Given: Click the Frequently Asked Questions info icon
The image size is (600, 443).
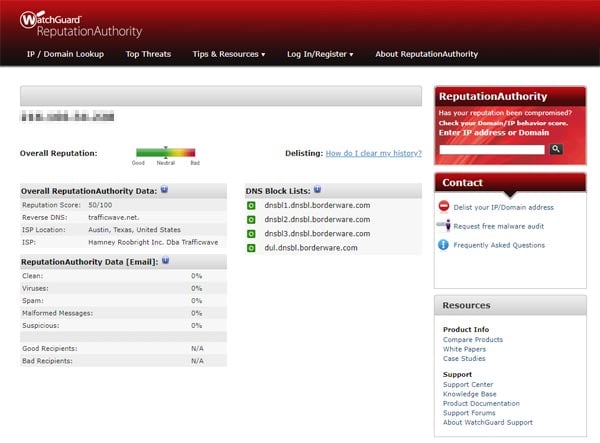Looking at the screenshot, I should pyautogui.click(x=444, y=244).
